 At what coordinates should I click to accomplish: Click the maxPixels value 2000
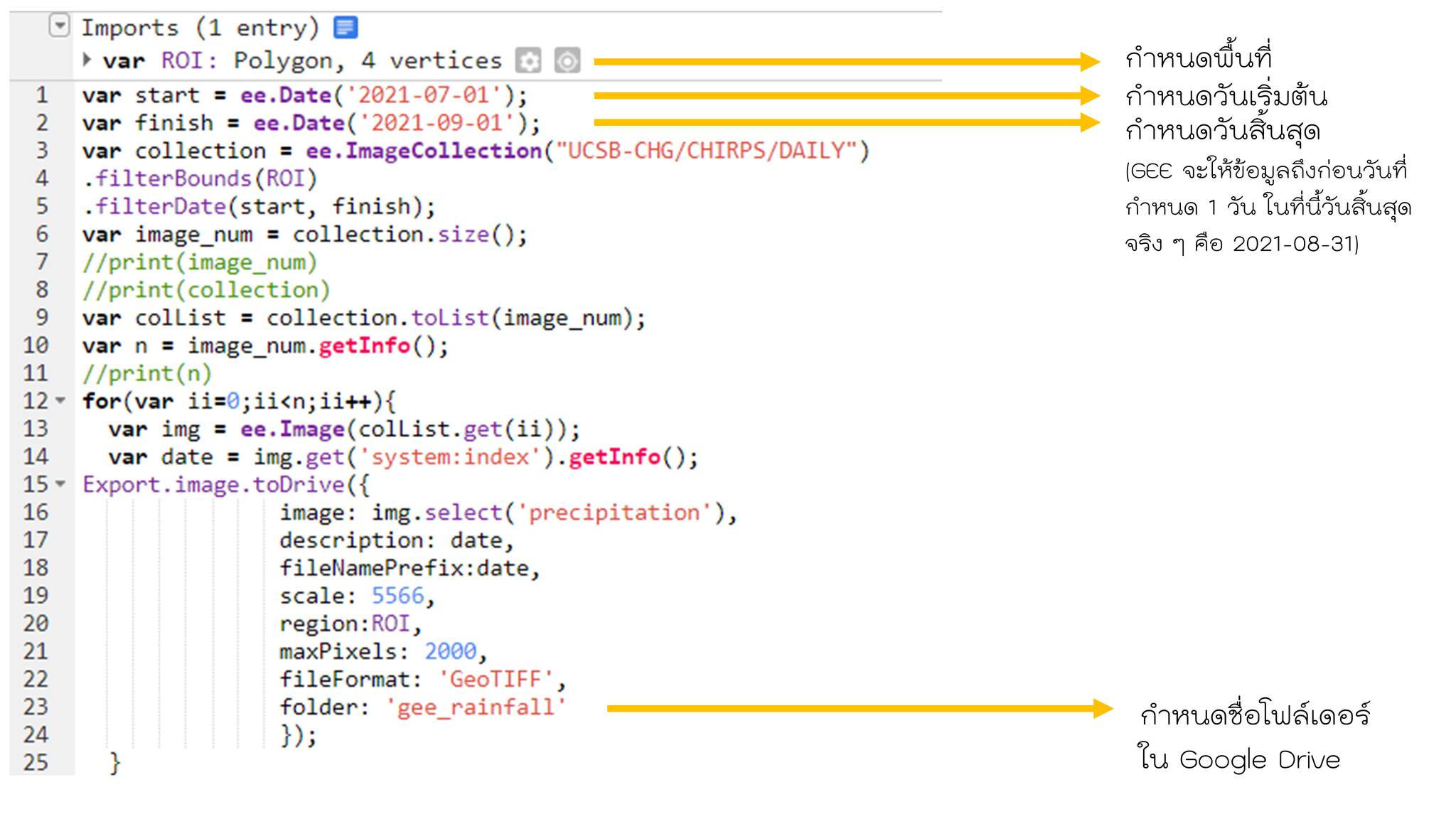pos(451,651)
